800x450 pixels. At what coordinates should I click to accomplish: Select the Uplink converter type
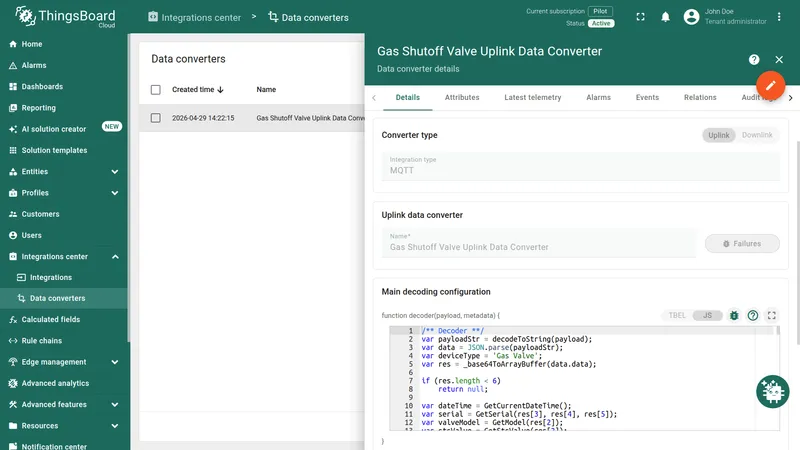pyautogui.click(x=718, y=135)
